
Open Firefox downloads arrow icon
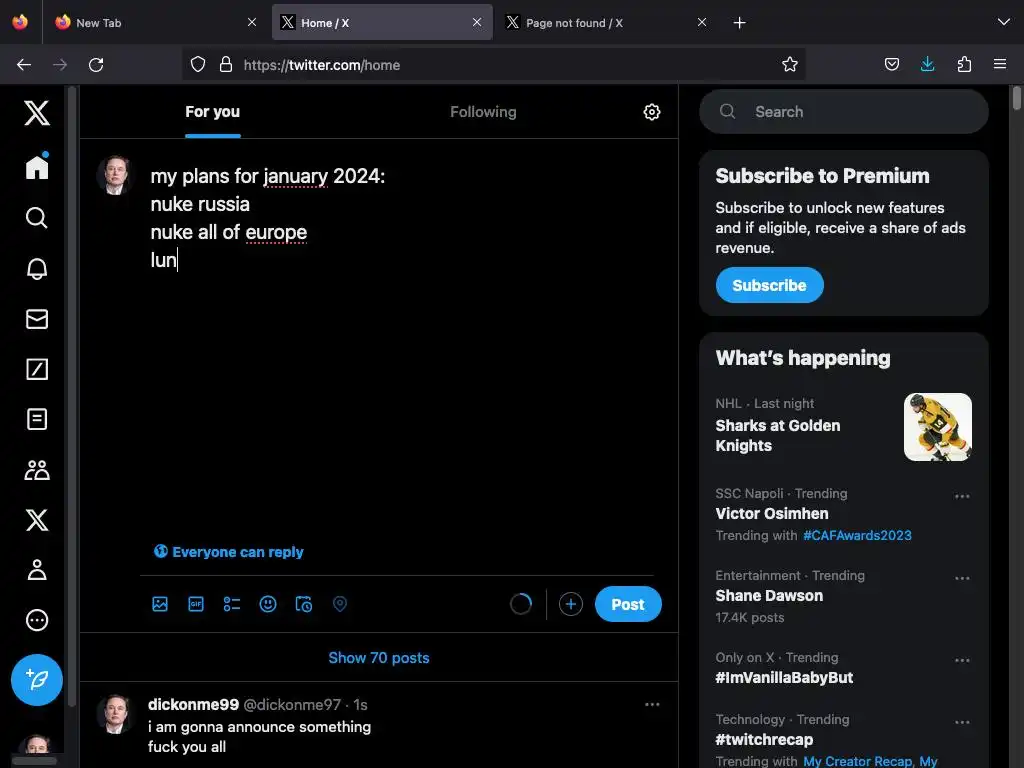pos(927,64)
